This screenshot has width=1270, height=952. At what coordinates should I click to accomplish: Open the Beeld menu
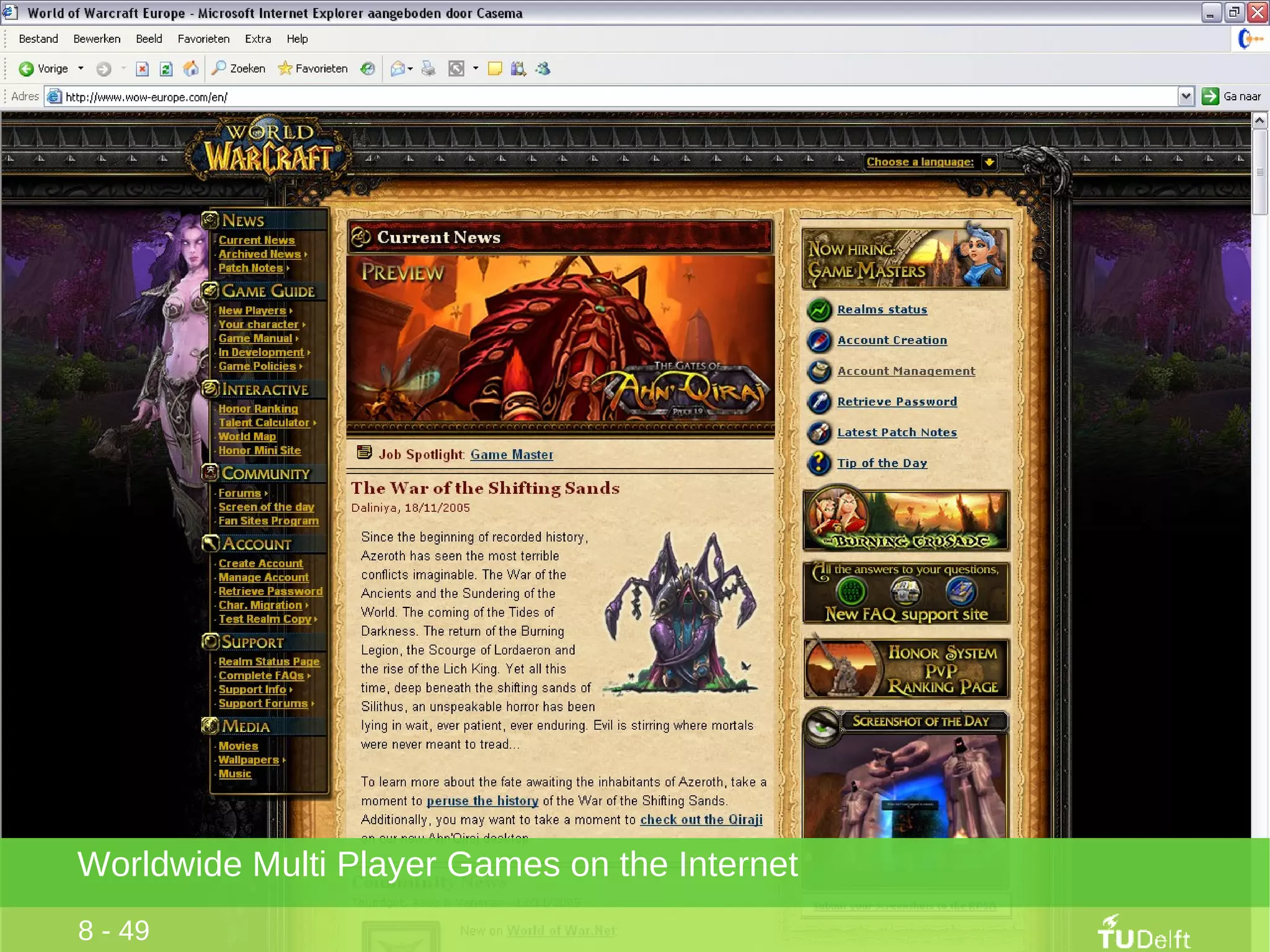coord(149,38)
